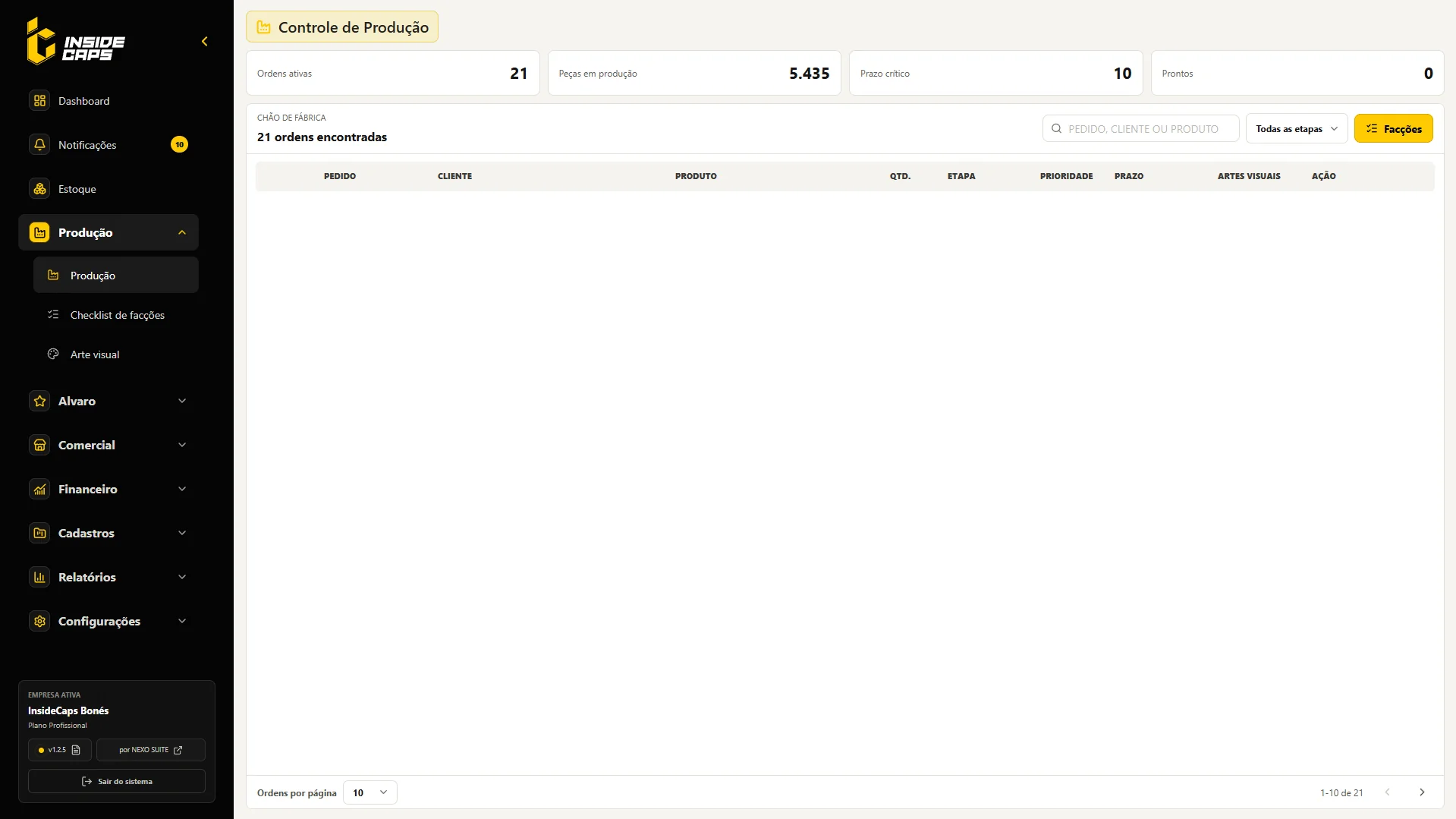Open the v1.2.5 changelog button
Image resolution: width=1456 pixels, height=819 pixels.
(x=60, y=750)
